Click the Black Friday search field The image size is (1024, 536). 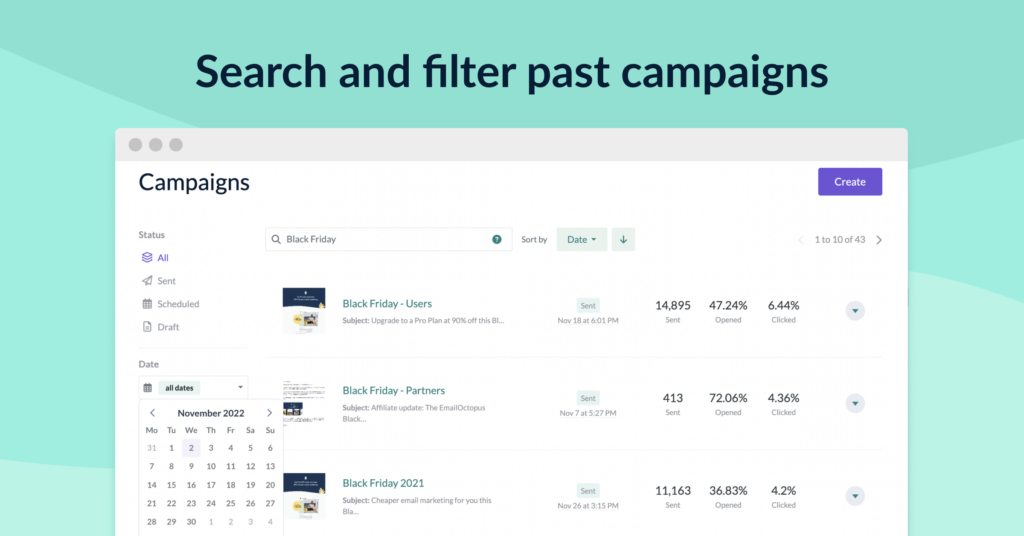[x=385, y=240]
